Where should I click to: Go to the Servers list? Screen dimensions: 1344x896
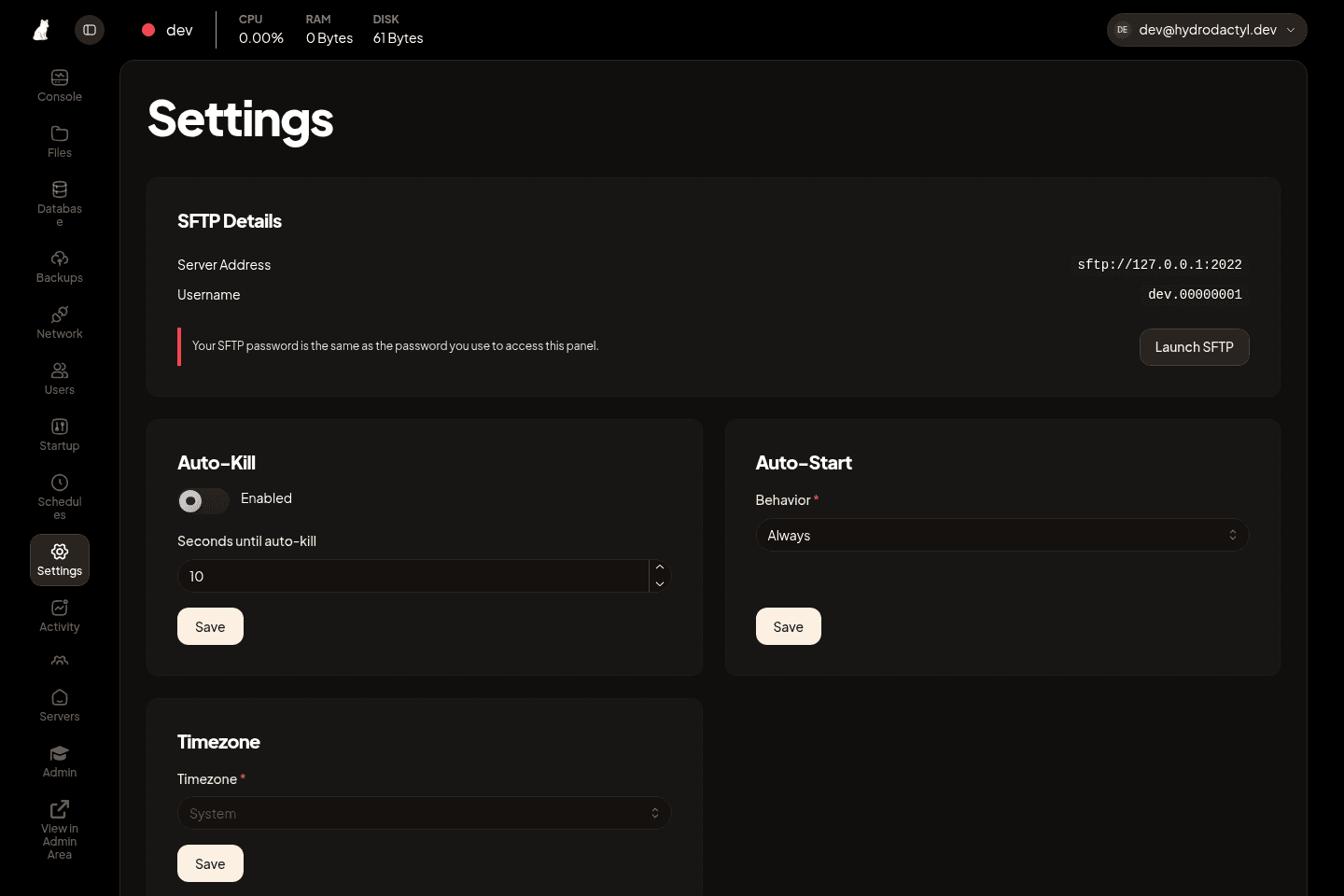(60, 706)
